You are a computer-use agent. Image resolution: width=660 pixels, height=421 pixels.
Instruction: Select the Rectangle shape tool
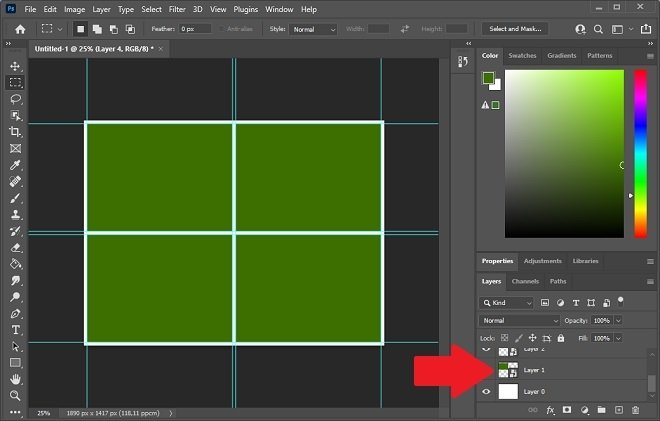15,362
